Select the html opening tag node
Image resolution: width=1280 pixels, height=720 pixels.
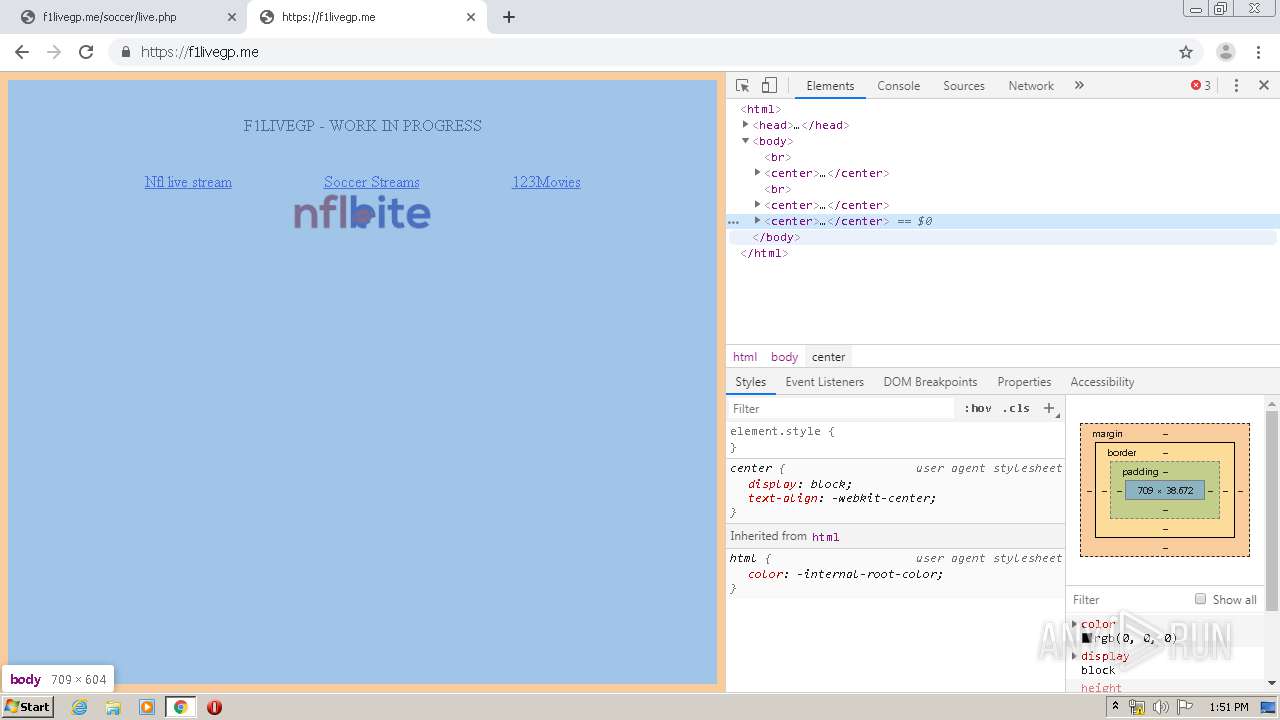click(x=761, y=109)
